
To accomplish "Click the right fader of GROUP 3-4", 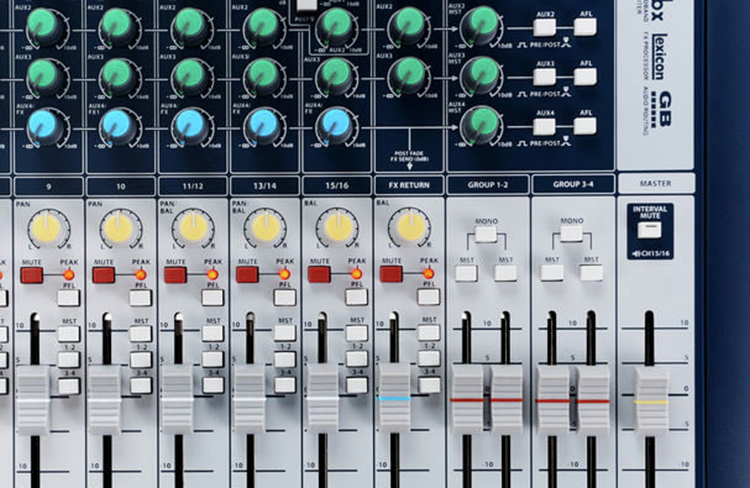I will pos(593,400).
